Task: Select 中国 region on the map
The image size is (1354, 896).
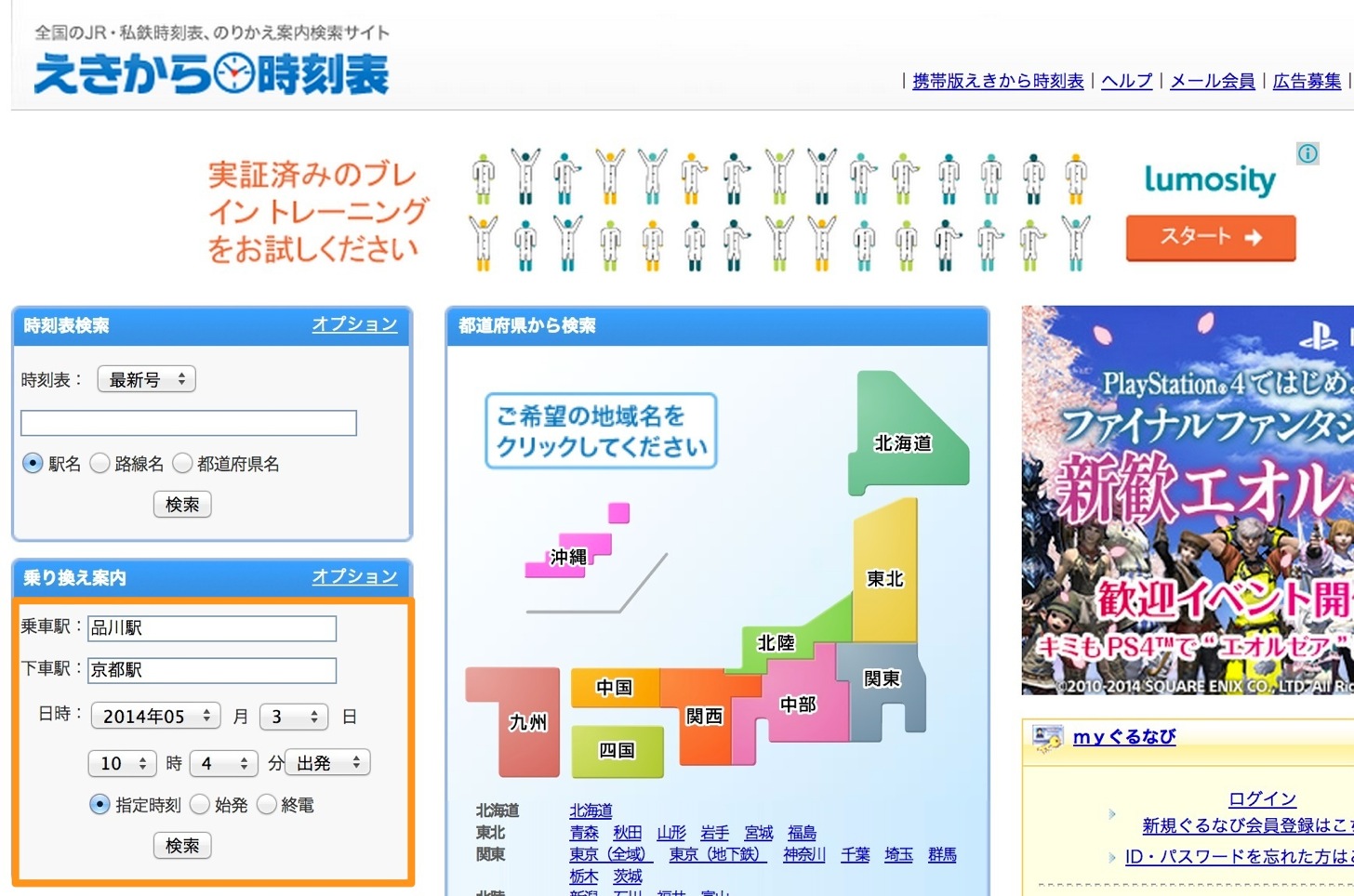Action: coord(615,688)
